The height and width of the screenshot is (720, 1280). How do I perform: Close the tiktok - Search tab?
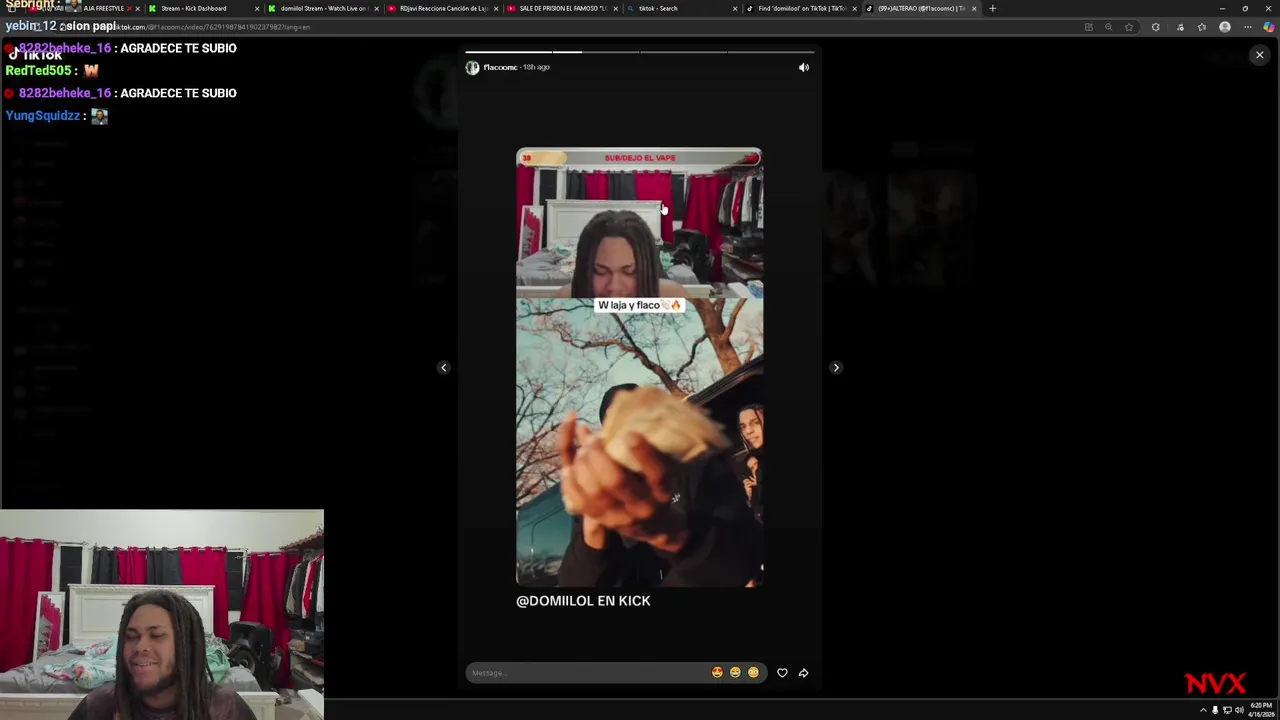point(735,8)
